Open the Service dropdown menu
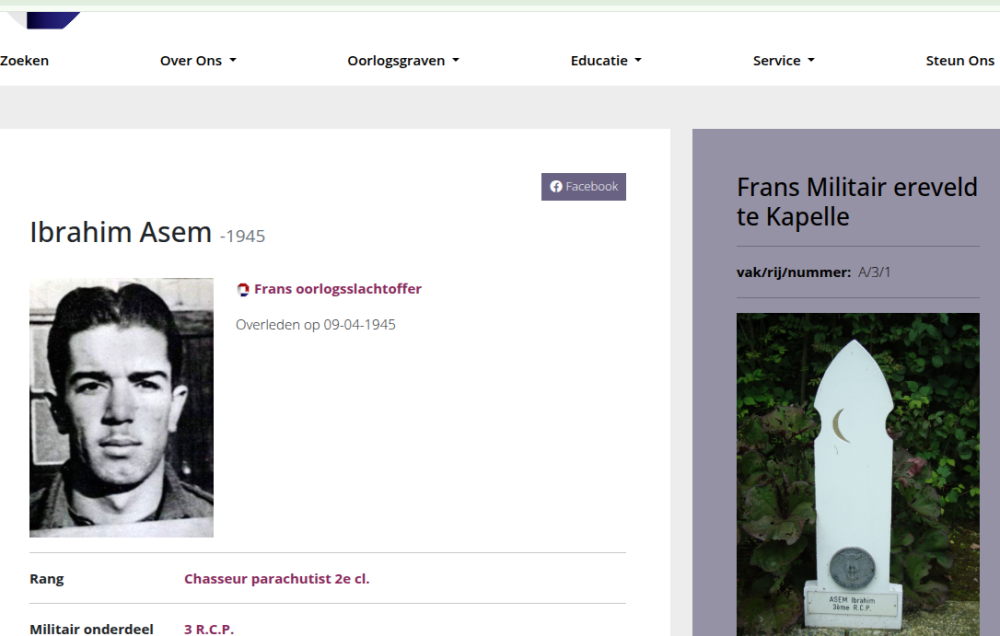1000x636 pixels. click(x=783, y=61)
